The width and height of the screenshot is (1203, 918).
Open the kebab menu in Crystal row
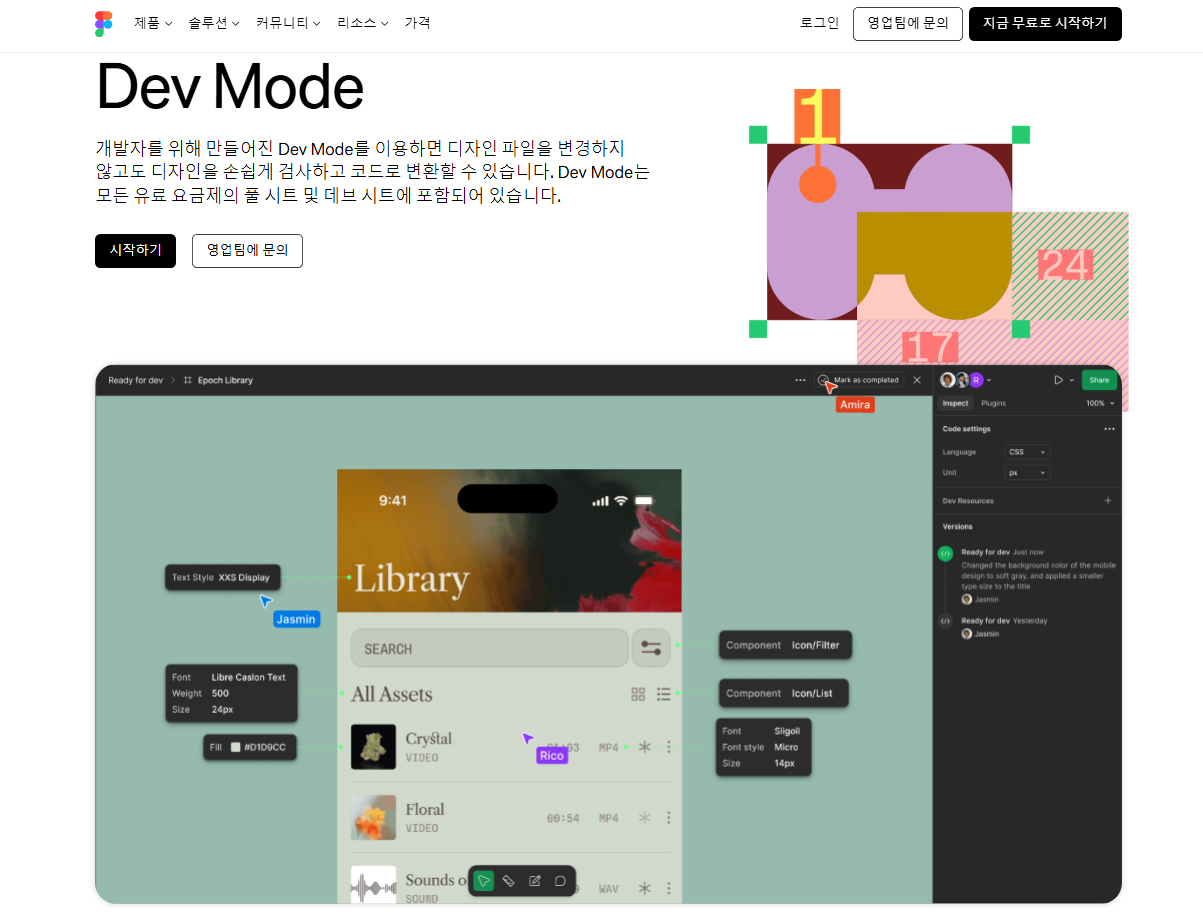tap(669, 747)
